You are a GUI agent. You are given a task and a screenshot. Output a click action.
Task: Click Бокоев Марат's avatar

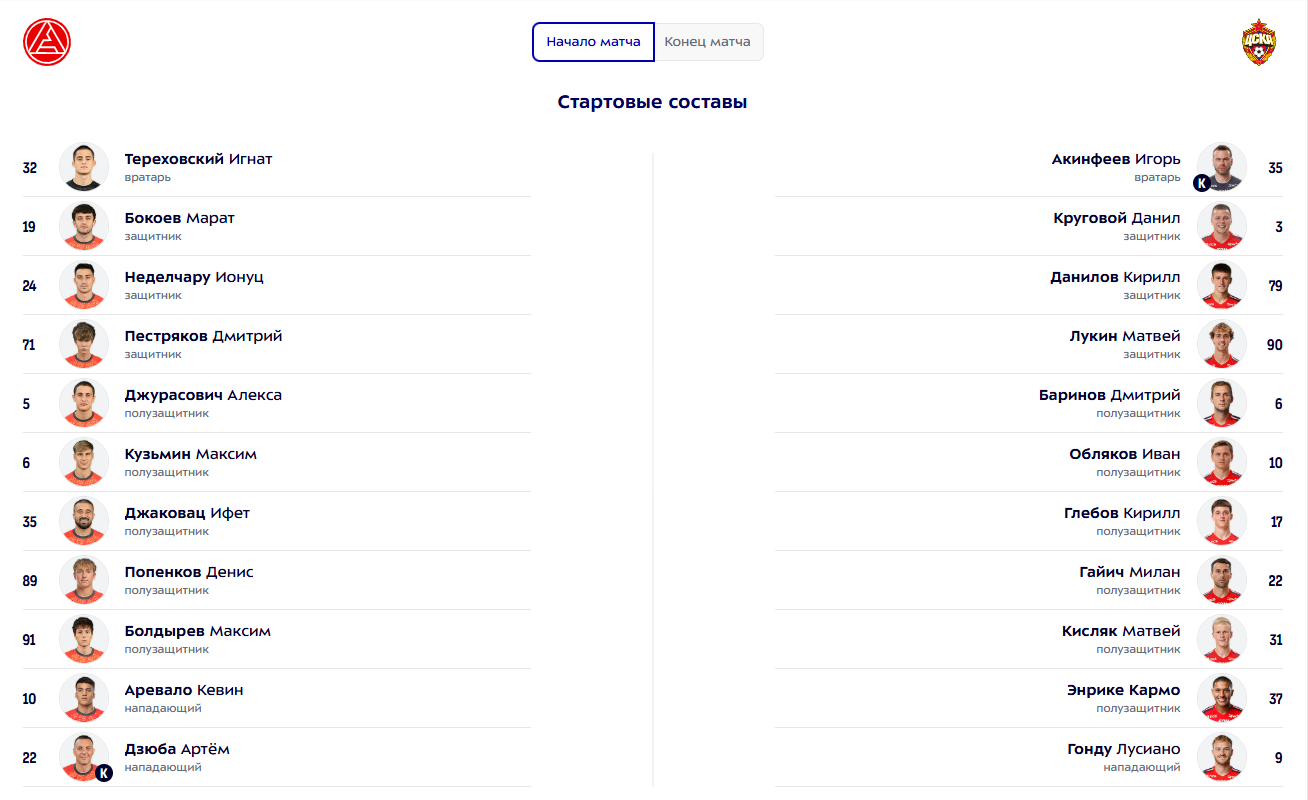pyautogui.click(x=84, y=226)
